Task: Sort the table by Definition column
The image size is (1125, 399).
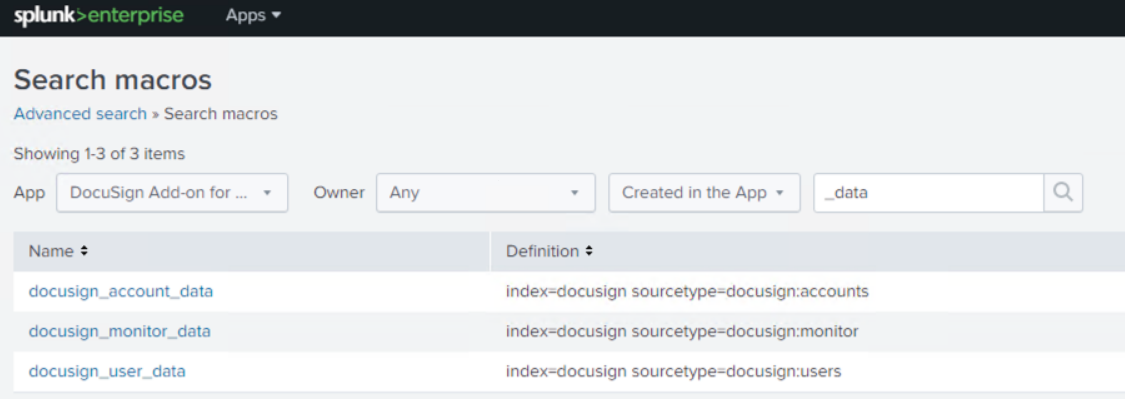Action: (550, 251)
